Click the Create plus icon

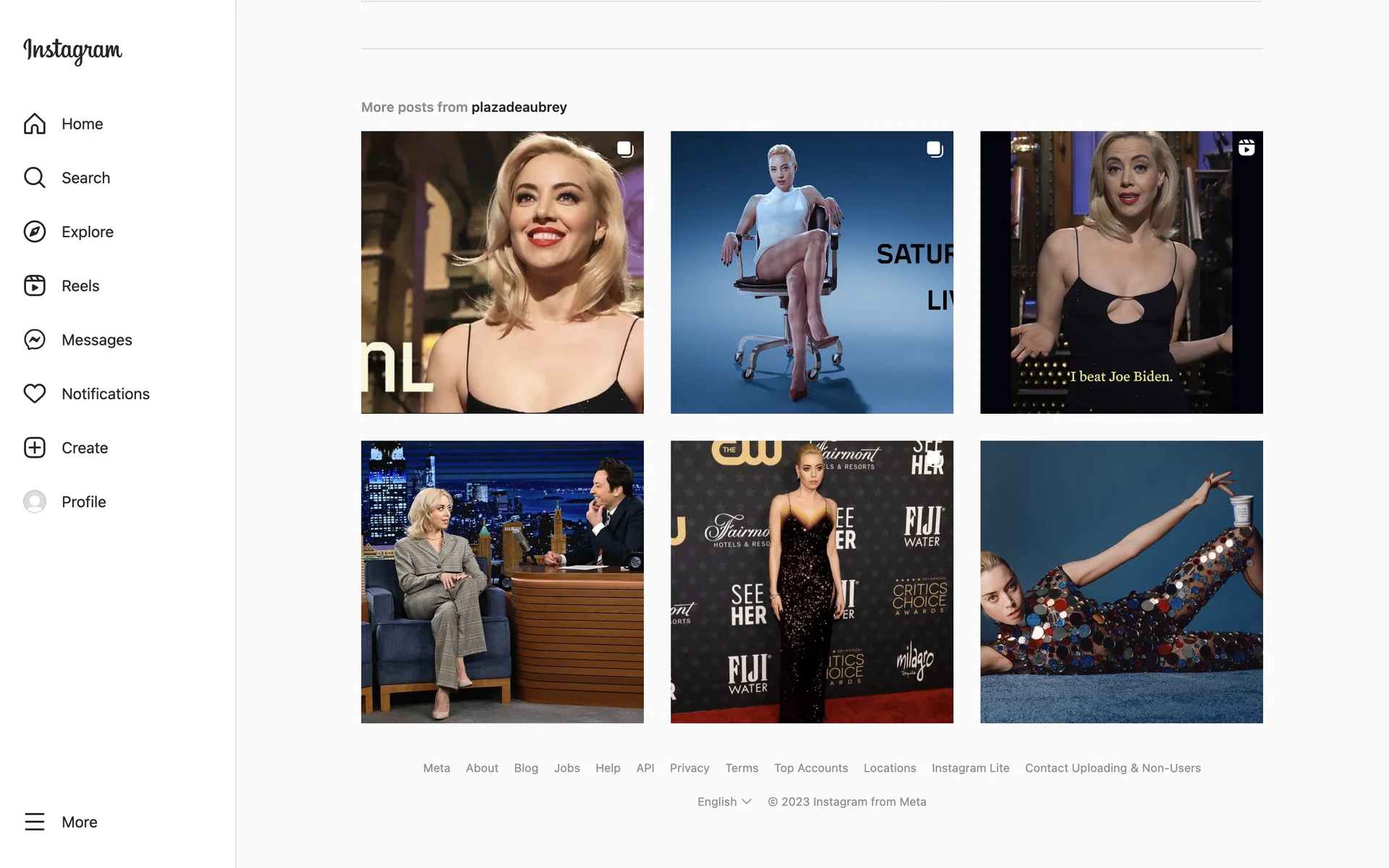click(35, 448)
